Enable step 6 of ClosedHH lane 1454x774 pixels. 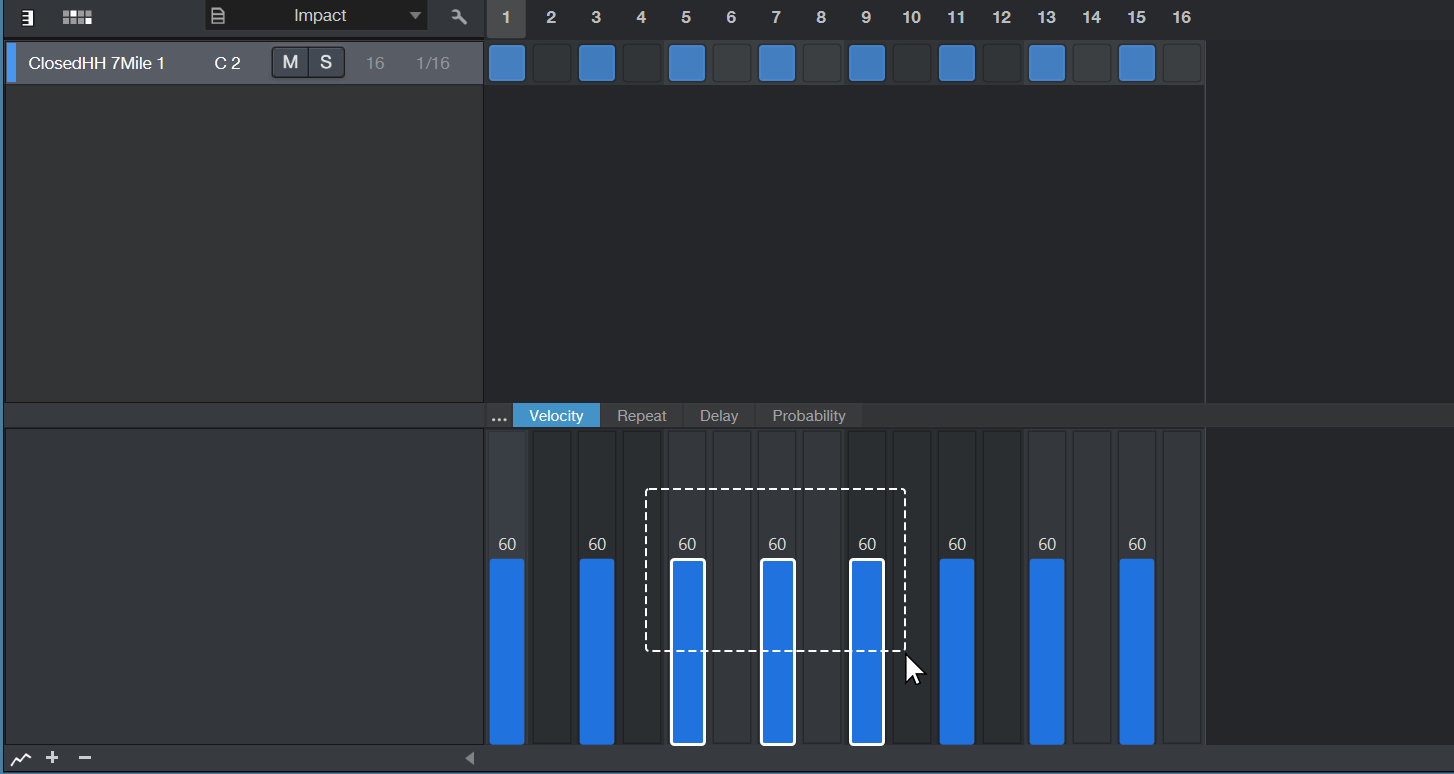point(732,63)
